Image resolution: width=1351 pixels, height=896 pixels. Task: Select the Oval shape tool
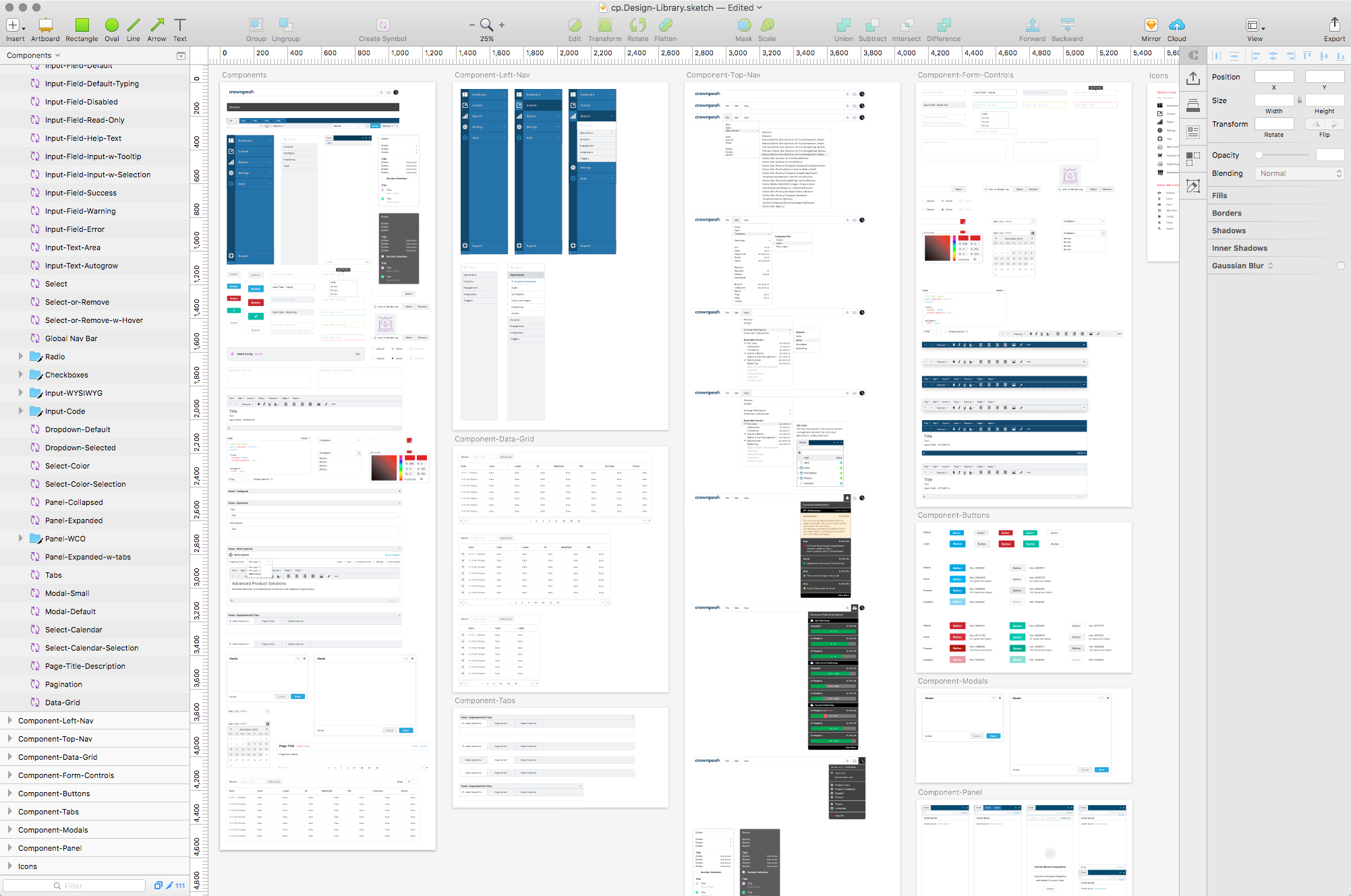coord(112,26)
